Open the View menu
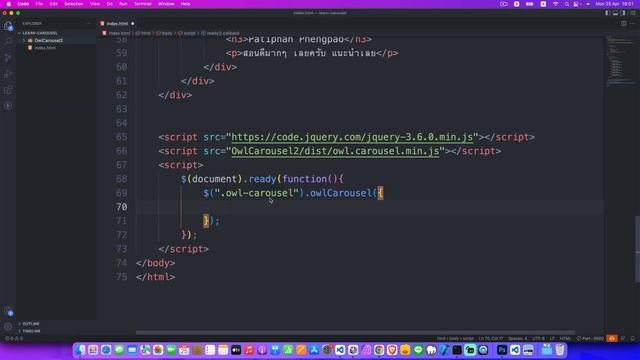 click(x=95, y=4)
